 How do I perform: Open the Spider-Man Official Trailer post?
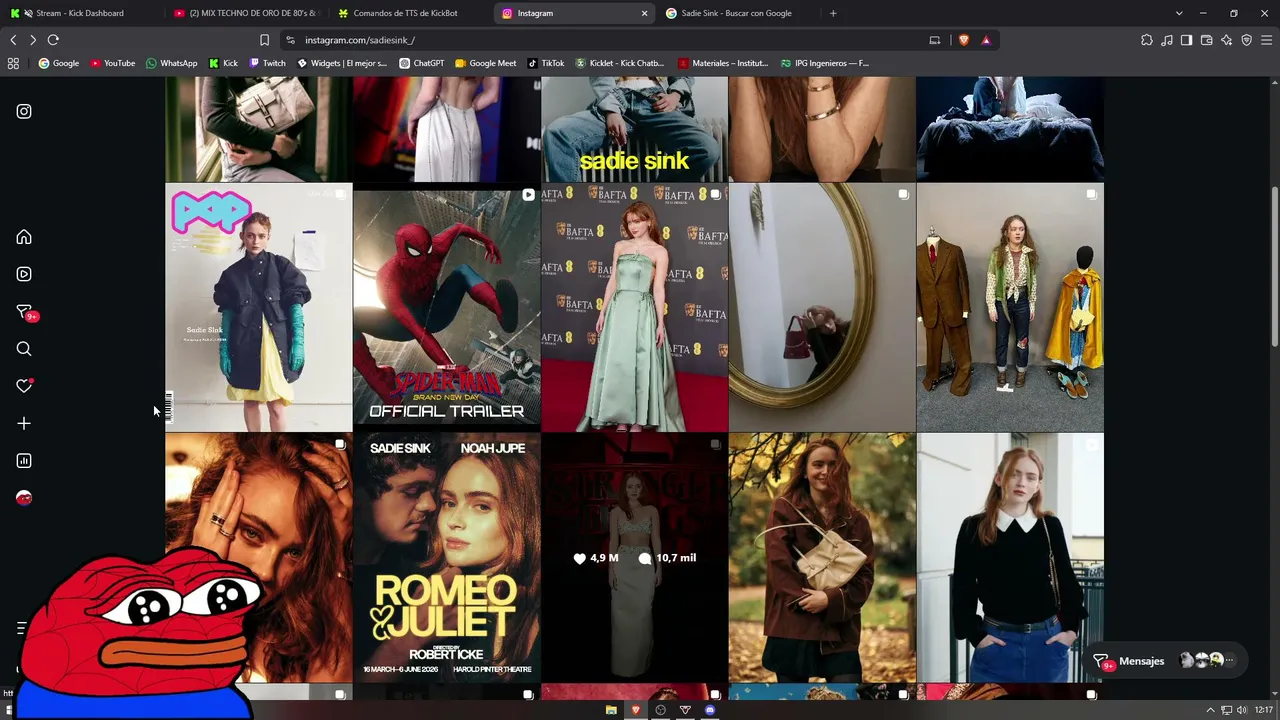pos(447,307)
